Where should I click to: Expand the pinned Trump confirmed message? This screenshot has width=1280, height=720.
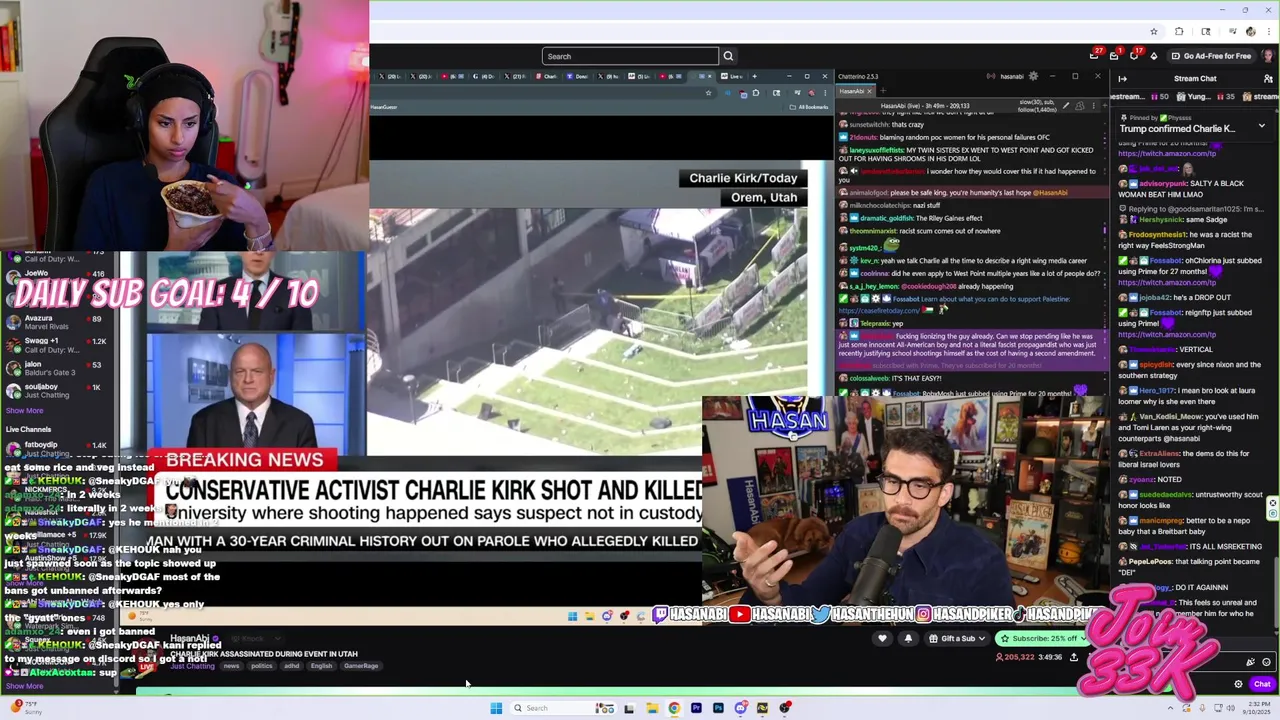(1262, 126)
